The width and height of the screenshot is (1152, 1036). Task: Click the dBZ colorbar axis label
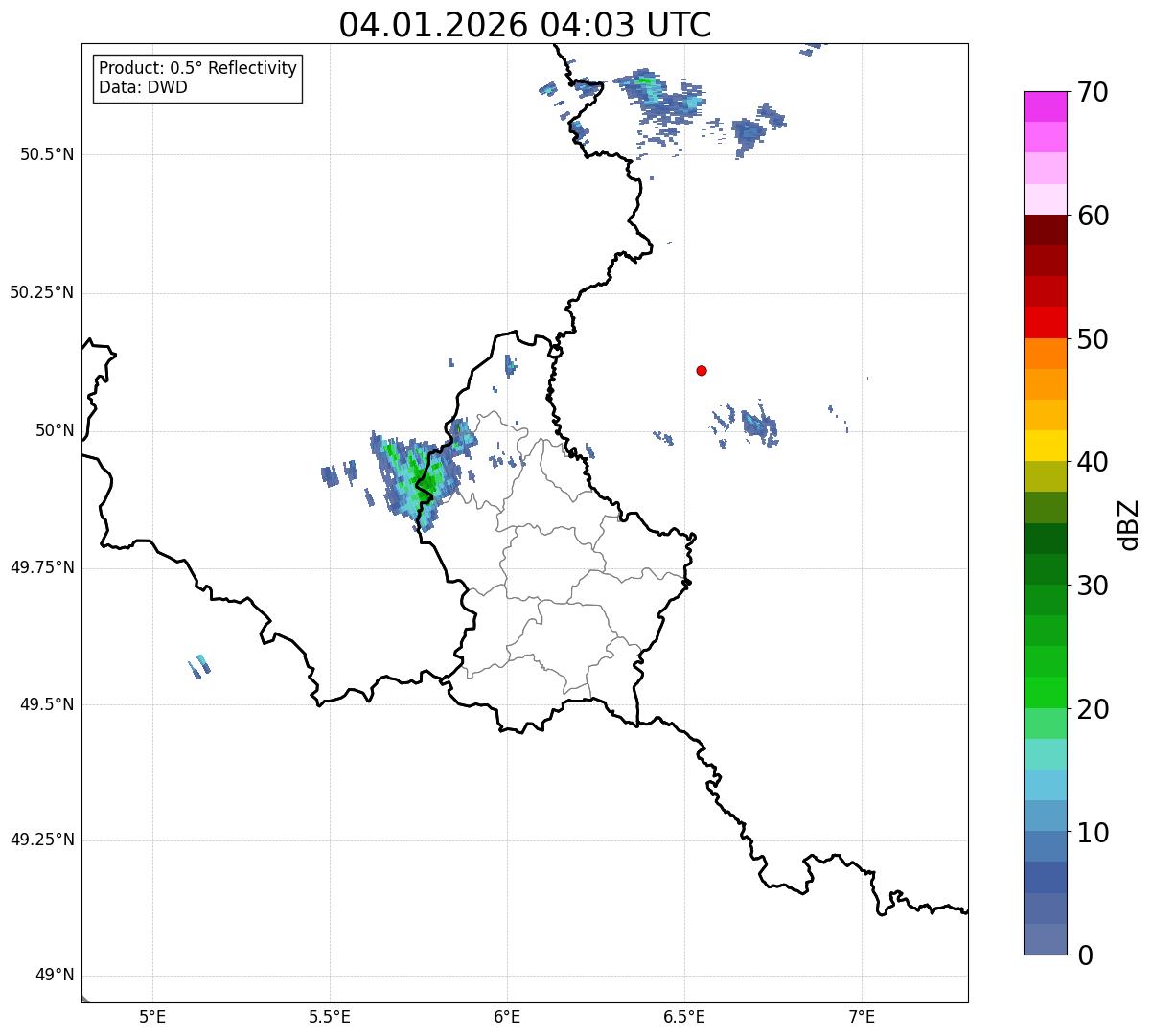pos(1130,524)
